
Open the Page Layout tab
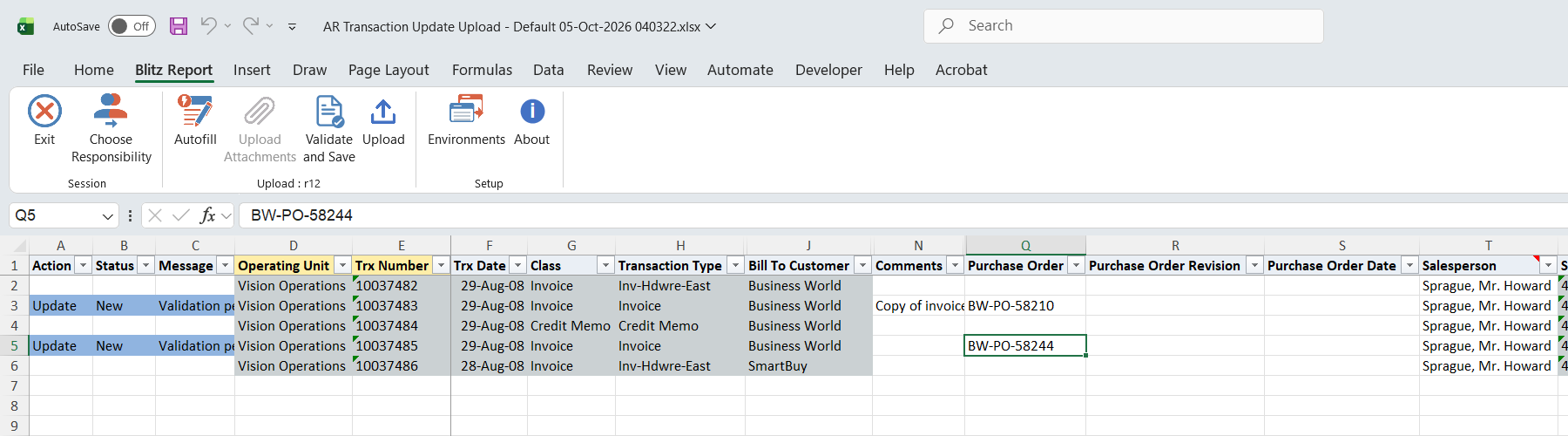389,70
